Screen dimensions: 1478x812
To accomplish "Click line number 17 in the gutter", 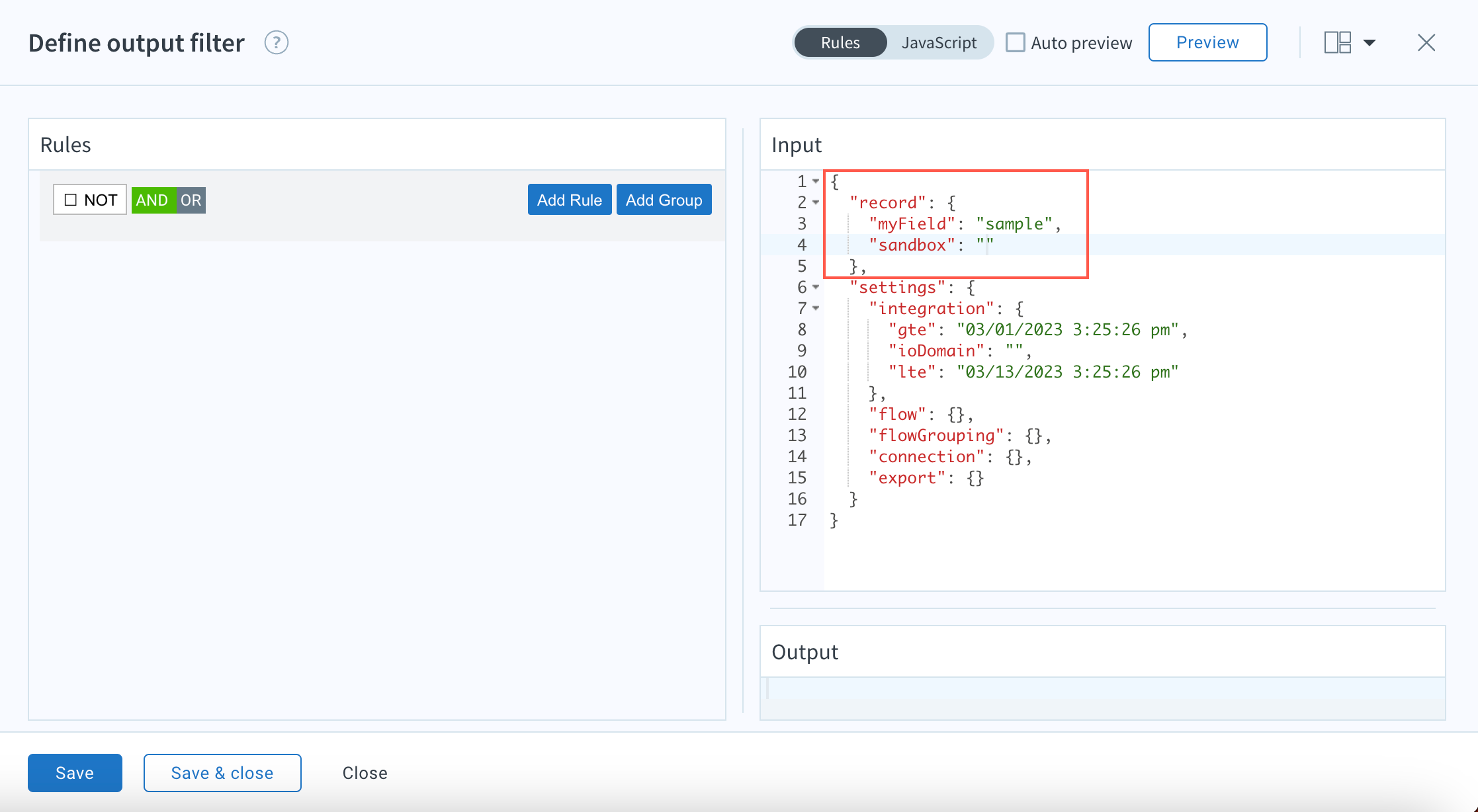I will (x=797, y=520).
